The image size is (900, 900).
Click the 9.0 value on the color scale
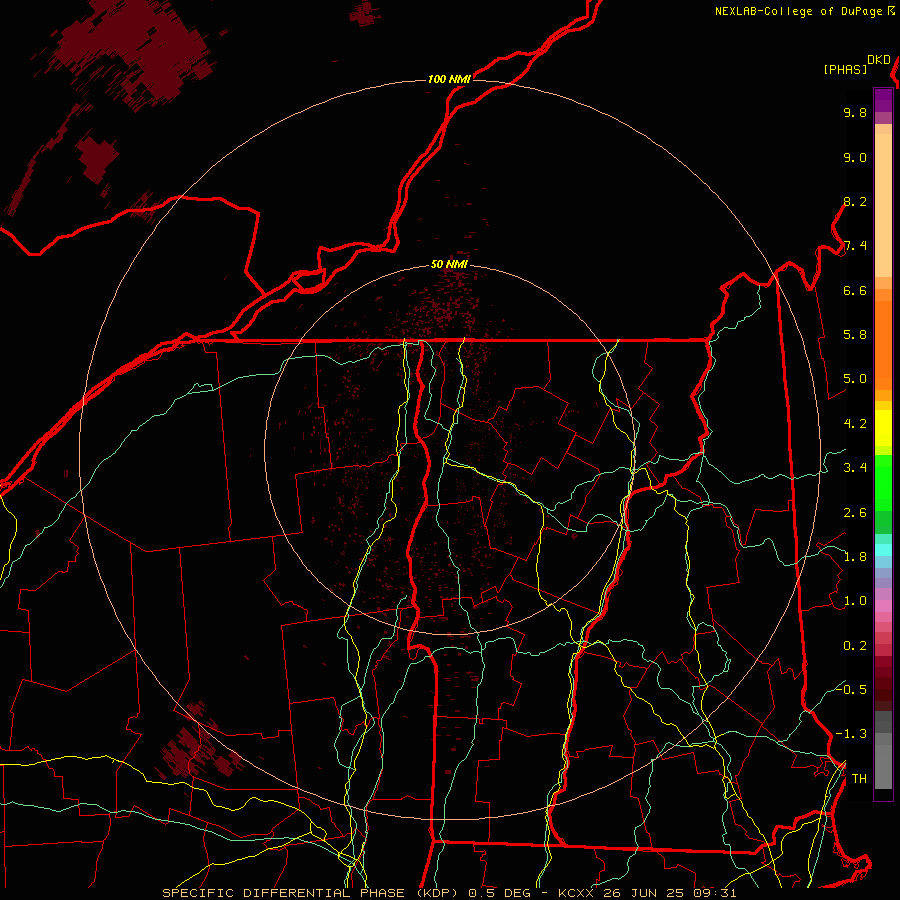point(855,157)
